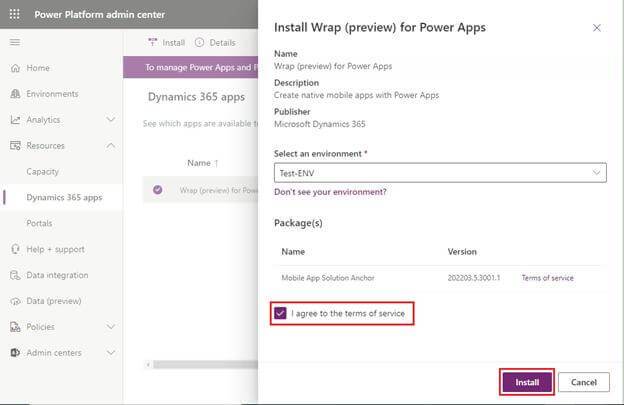Toggle the terms of service agreement checkbox

click(280, 313)
